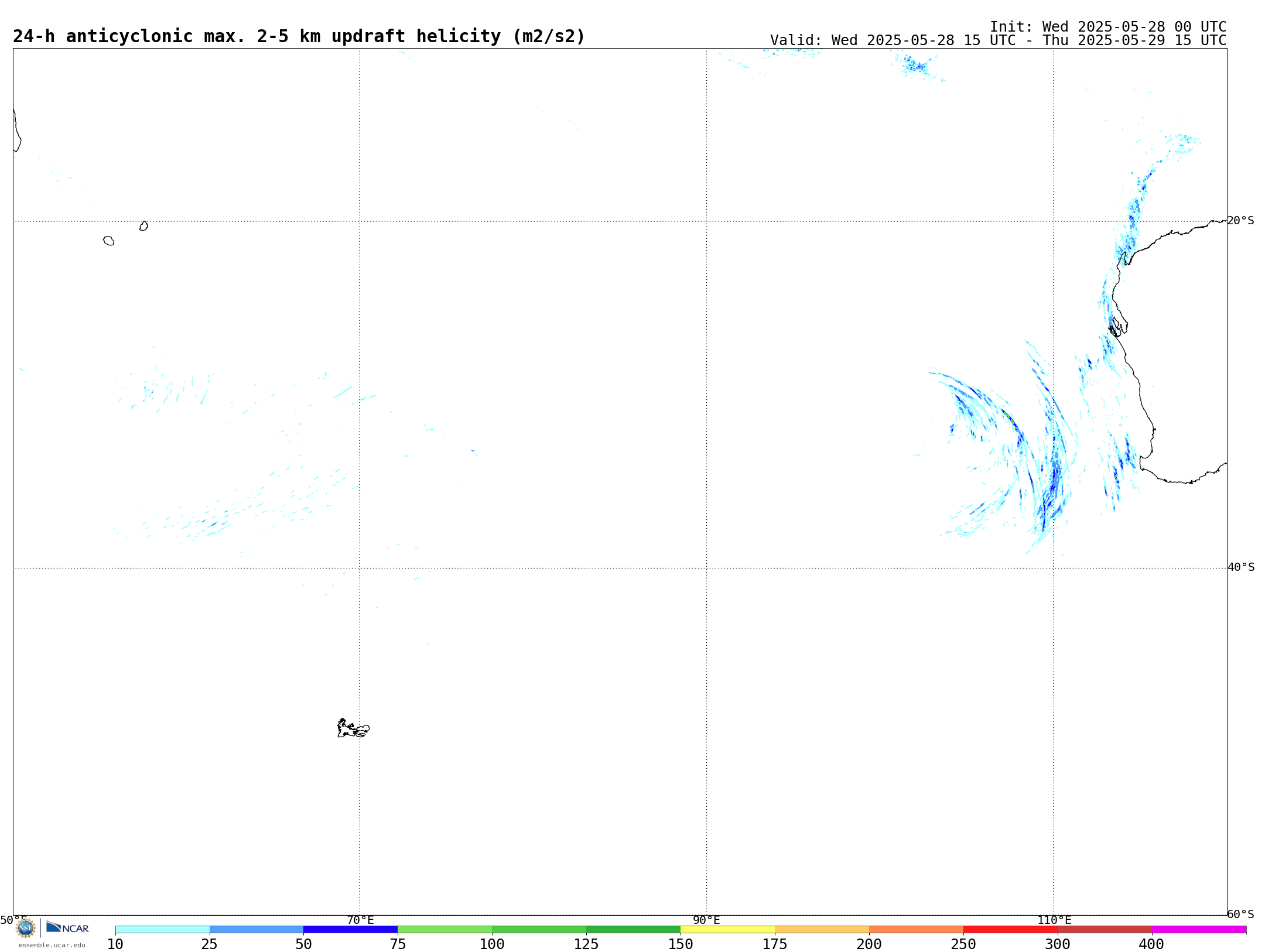Click the Kerguelen Islands outline near 70°E
This screenshot has width=1265, height=952.
tap(353, 728)
